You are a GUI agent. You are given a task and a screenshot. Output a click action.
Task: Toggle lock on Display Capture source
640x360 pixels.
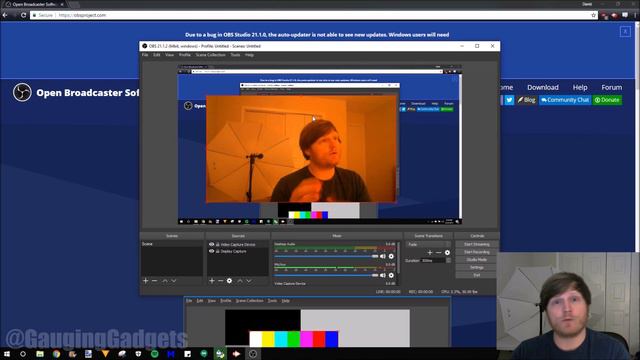tap(218, 251)
